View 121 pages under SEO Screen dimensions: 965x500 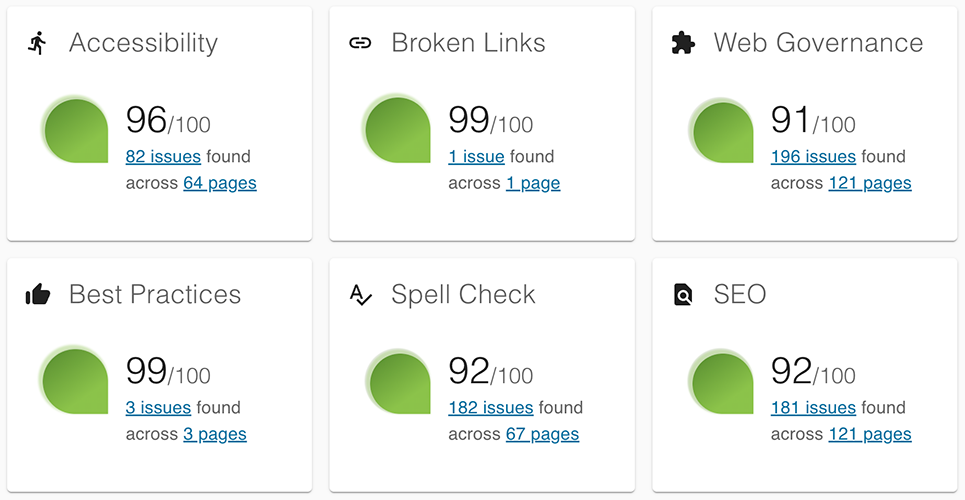tap(870, 434)
